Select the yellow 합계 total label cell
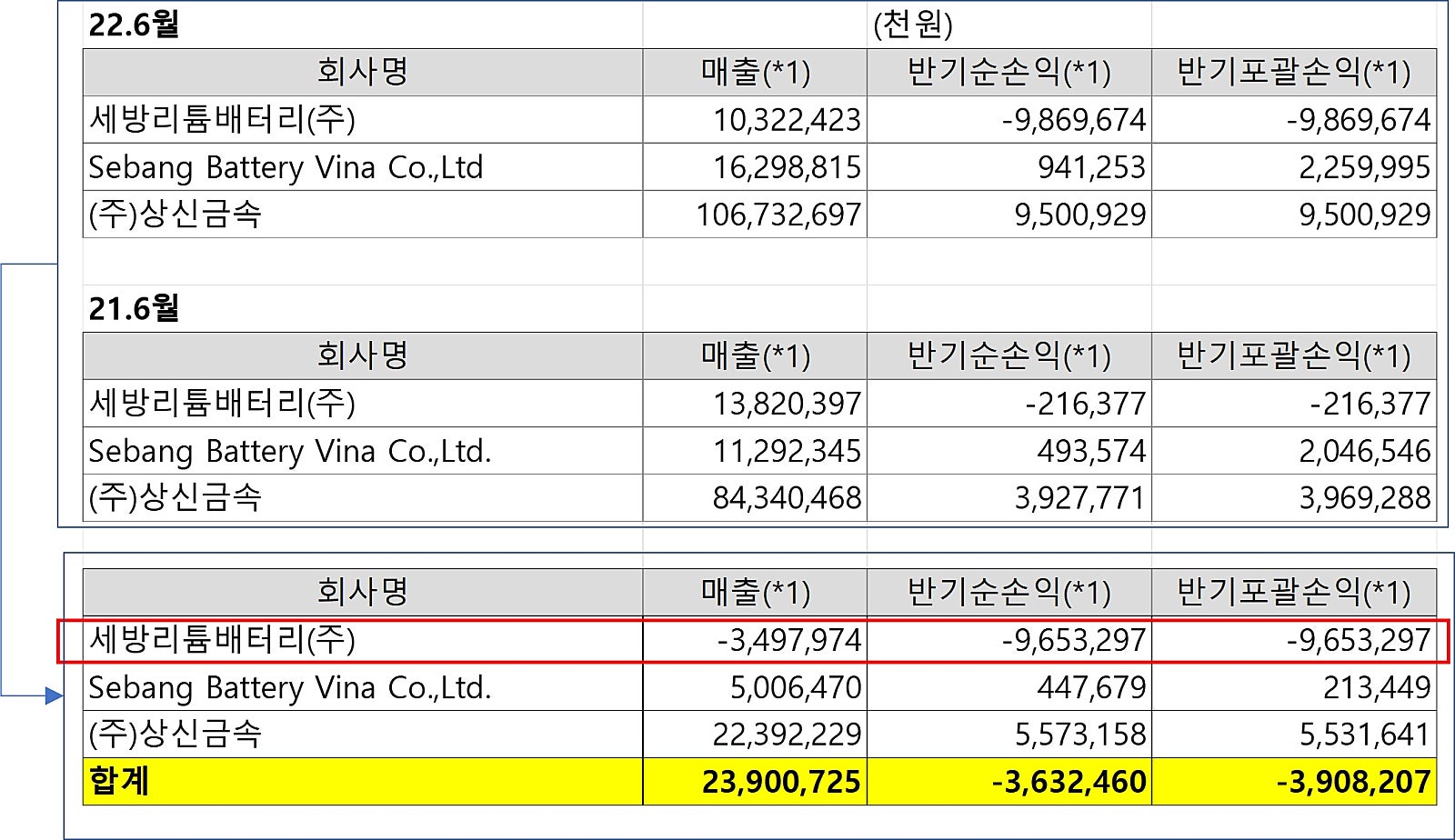The width and height of the screenshot is (1455, 840). click(x=363, y=782)
